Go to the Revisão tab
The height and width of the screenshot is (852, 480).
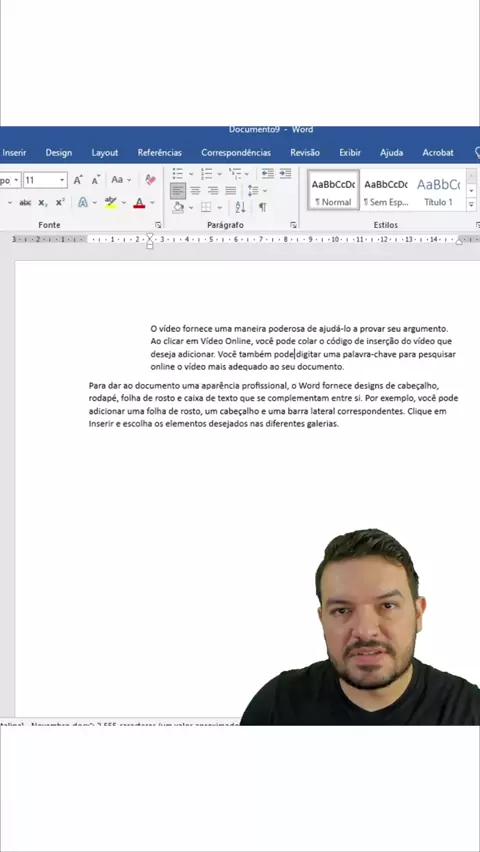click(x=305, y=153)
